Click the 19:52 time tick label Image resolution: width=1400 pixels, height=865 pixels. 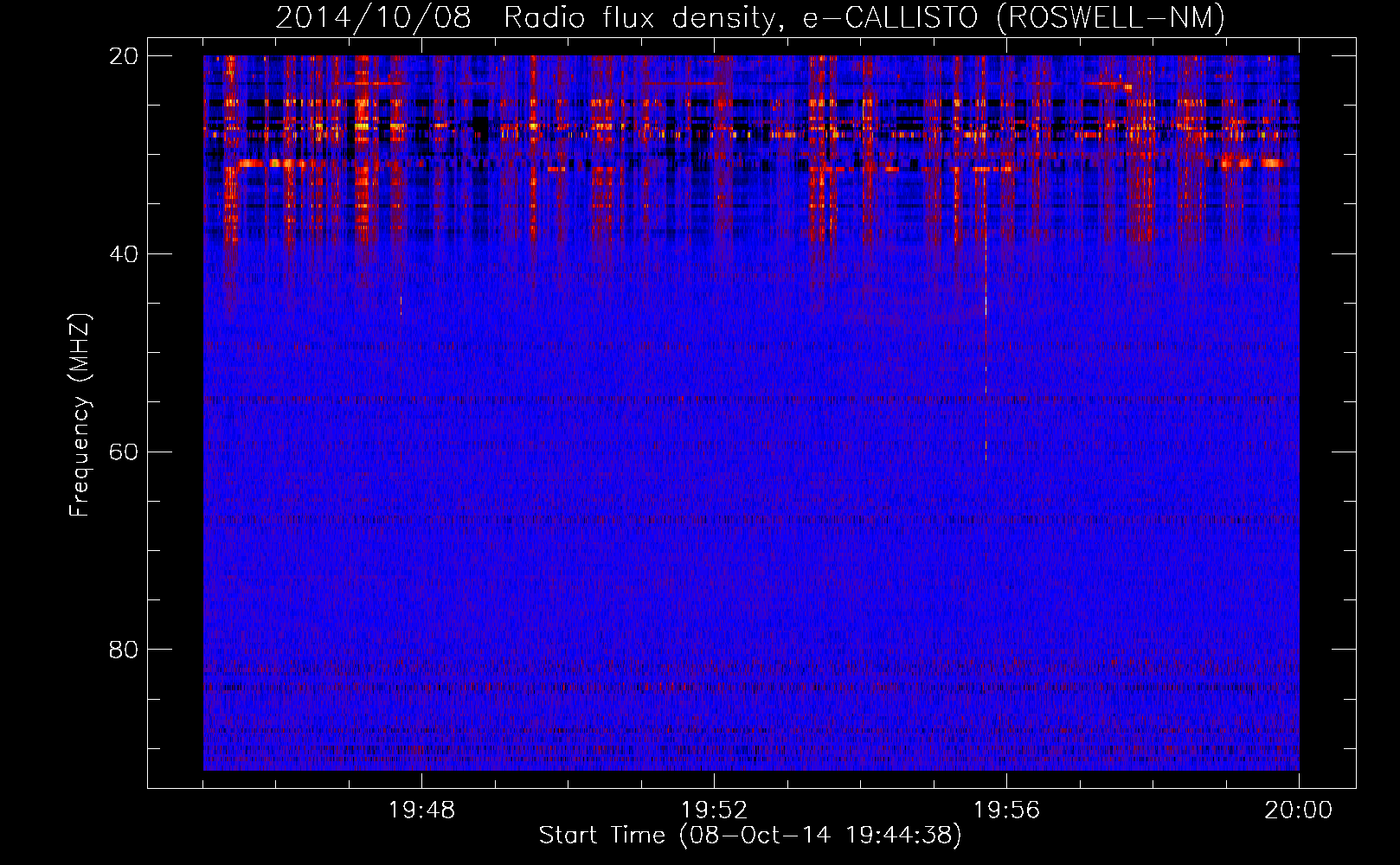click(x=714, y=811)
